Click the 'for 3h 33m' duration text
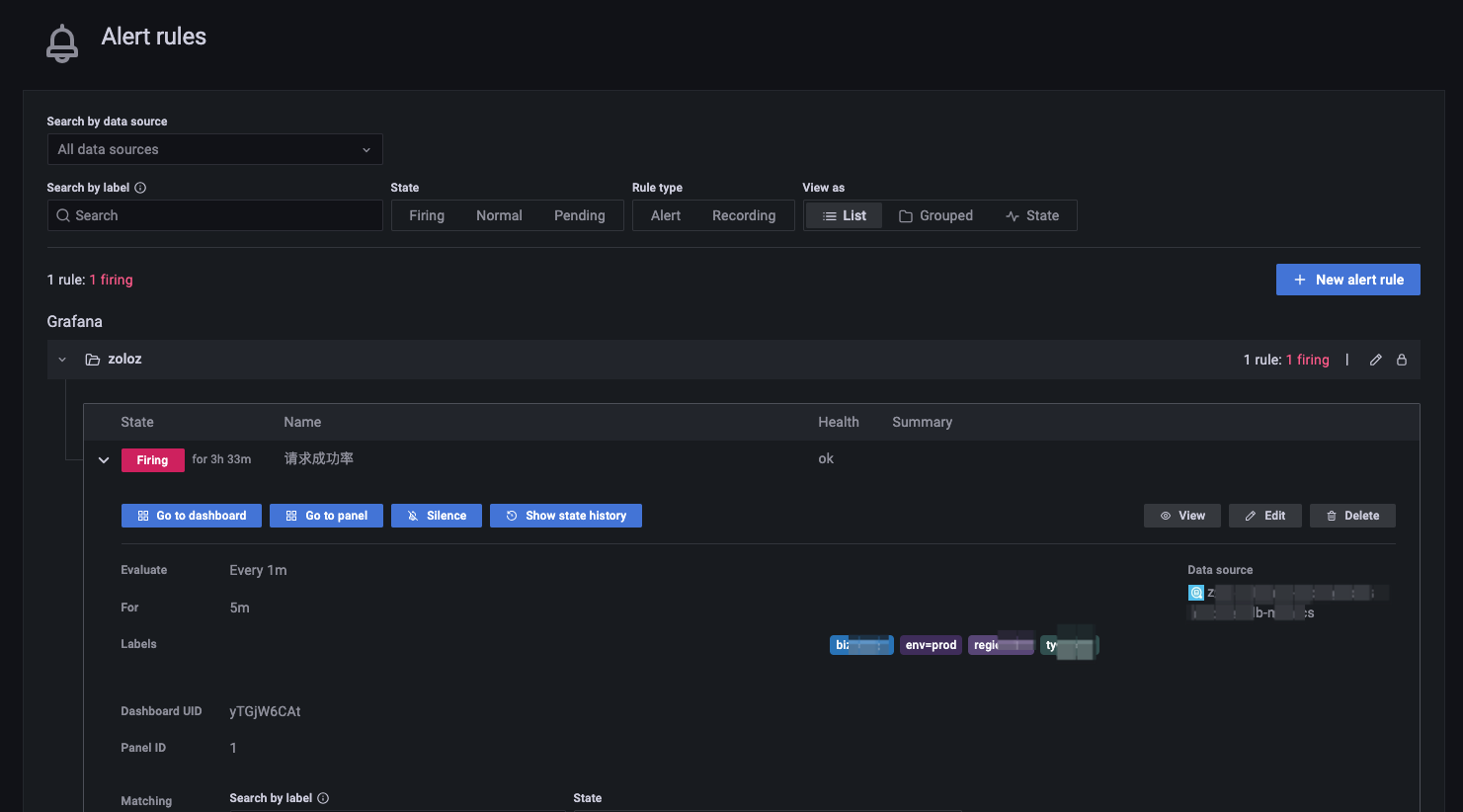 [x=221, y=459]
